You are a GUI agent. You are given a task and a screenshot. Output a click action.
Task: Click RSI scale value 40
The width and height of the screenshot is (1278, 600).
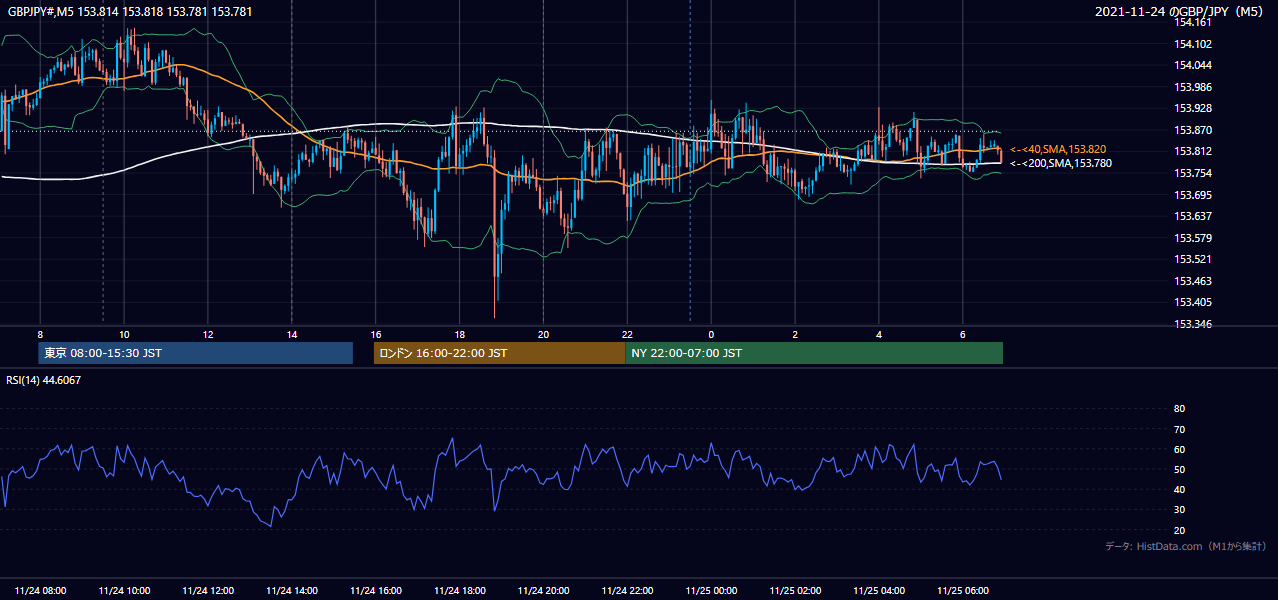pyautogui.click(x=1179, y=489)
